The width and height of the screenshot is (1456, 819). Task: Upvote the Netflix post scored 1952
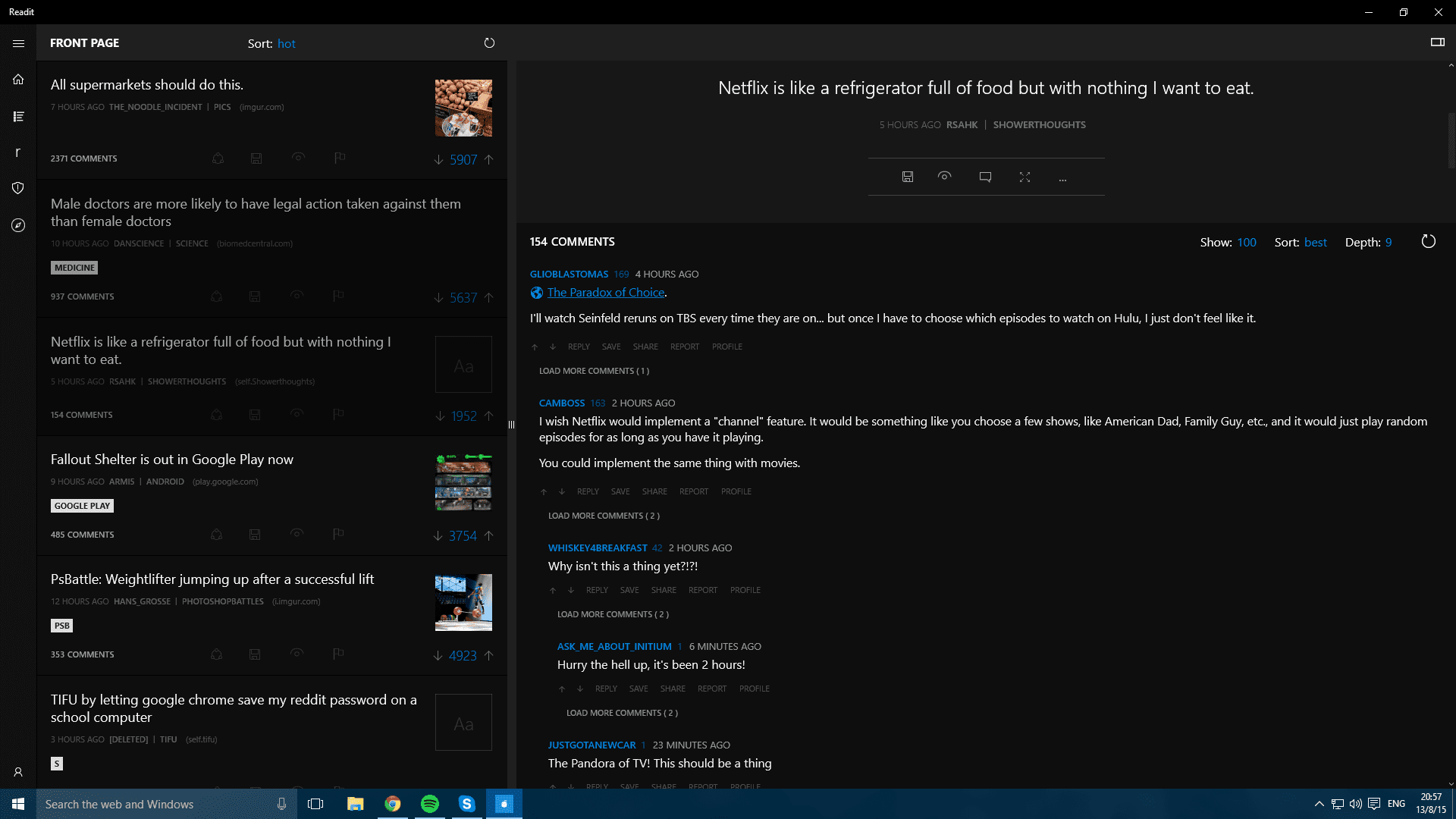point(489,416)
